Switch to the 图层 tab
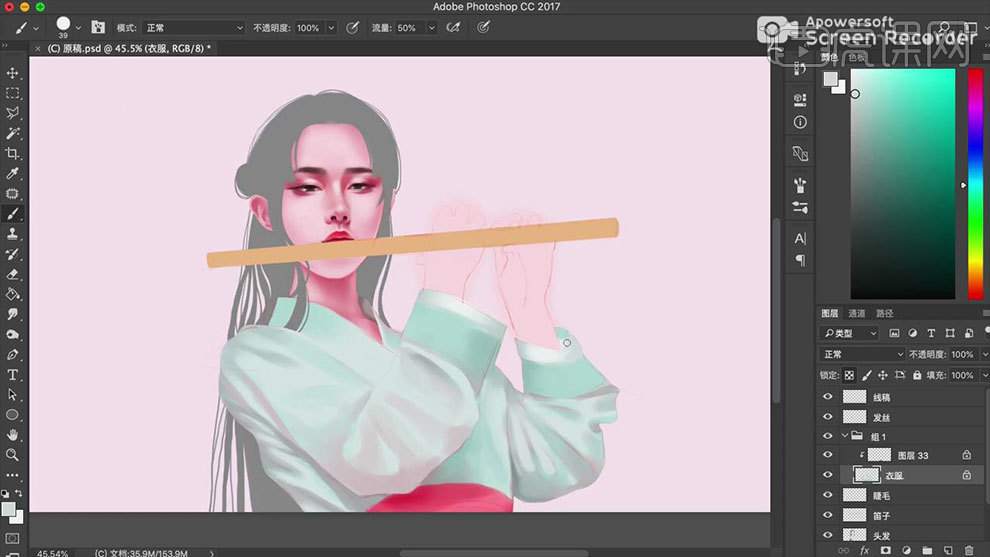This screenshot has height=557, width=990. [x=830, y=313]
